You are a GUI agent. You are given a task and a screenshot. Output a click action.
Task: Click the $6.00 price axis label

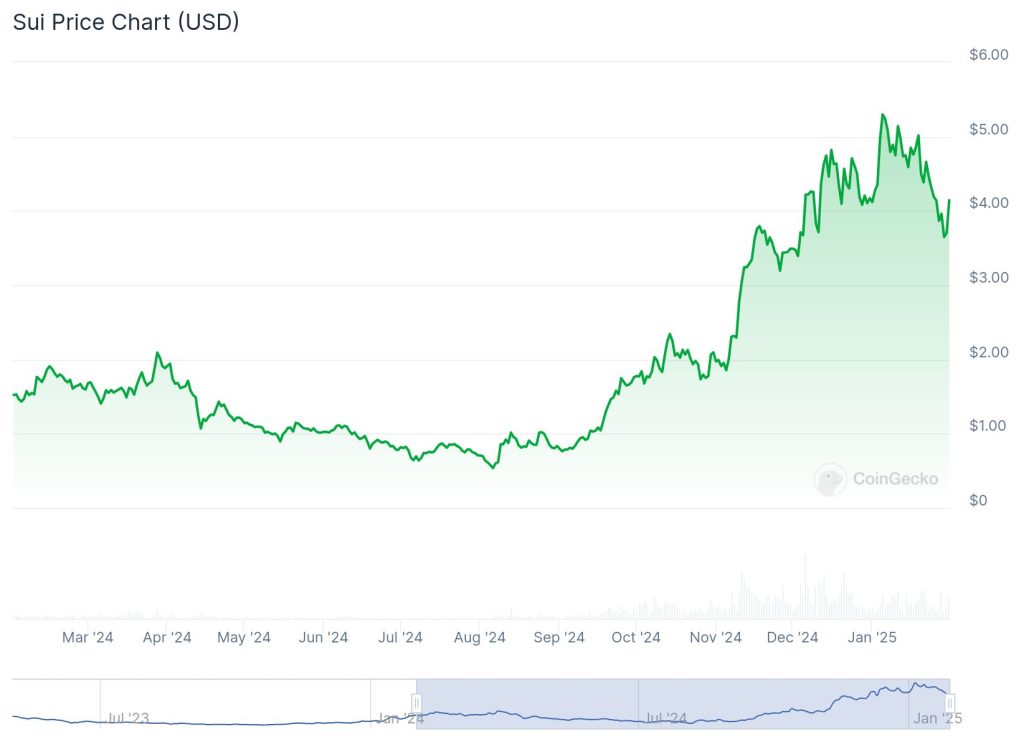[989, 55]
